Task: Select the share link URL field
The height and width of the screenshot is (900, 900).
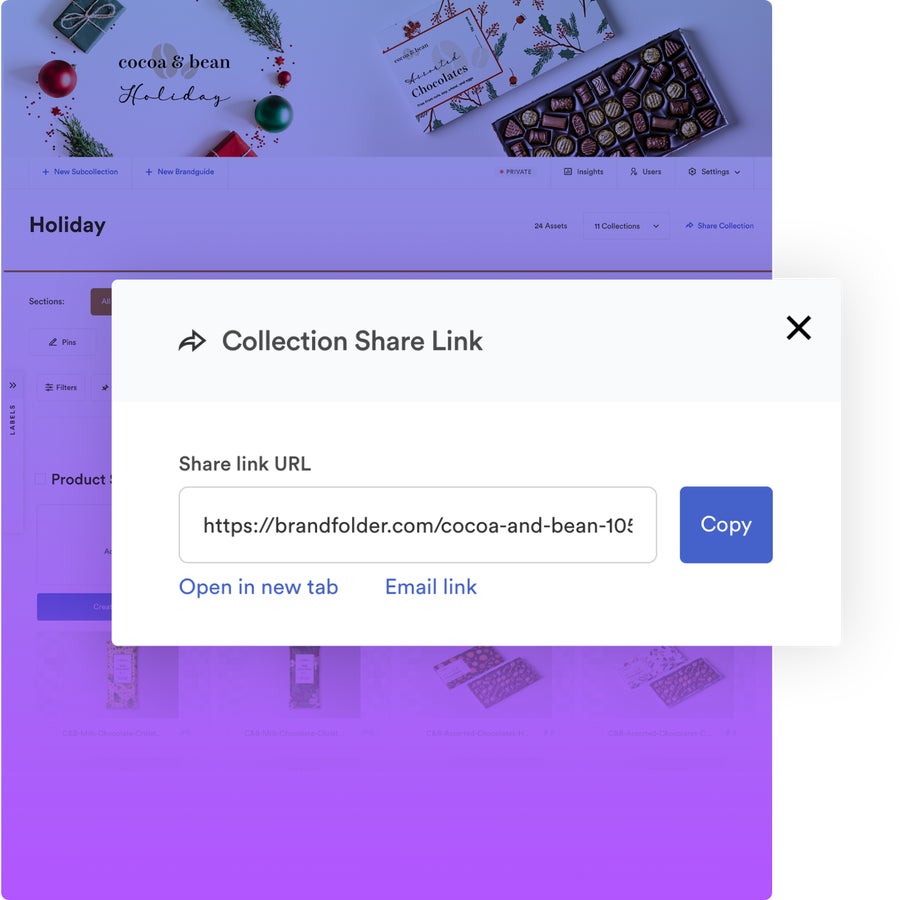Action: click(418, 525)
